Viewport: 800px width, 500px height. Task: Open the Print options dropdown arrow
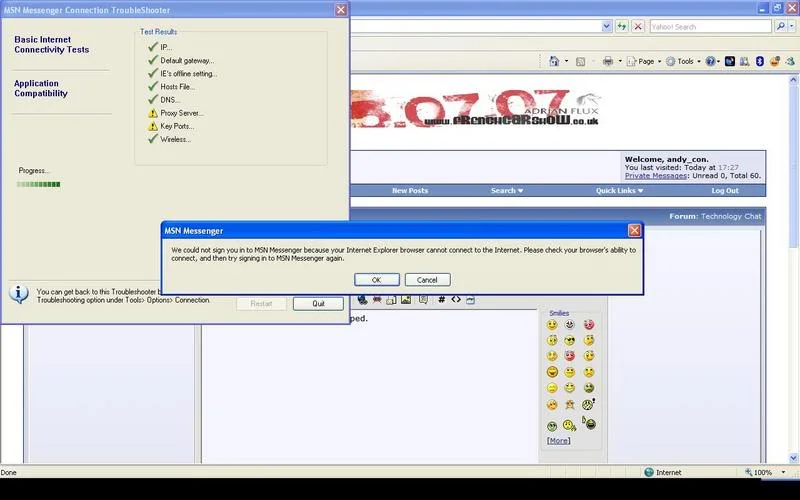620,61
